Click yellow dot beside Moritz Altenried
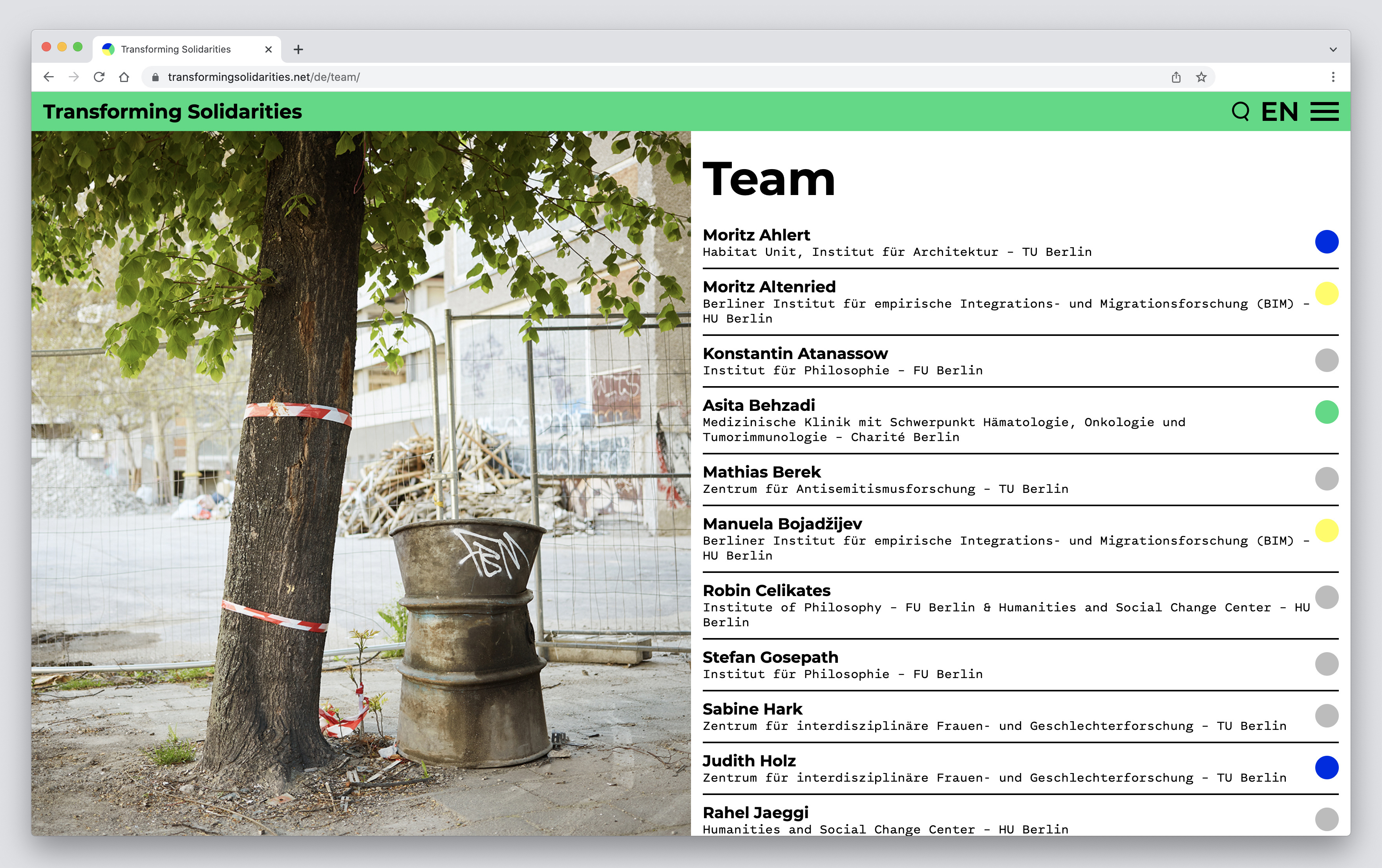The height and width of the screenshot is (868, 1382). pos(1326,294)
